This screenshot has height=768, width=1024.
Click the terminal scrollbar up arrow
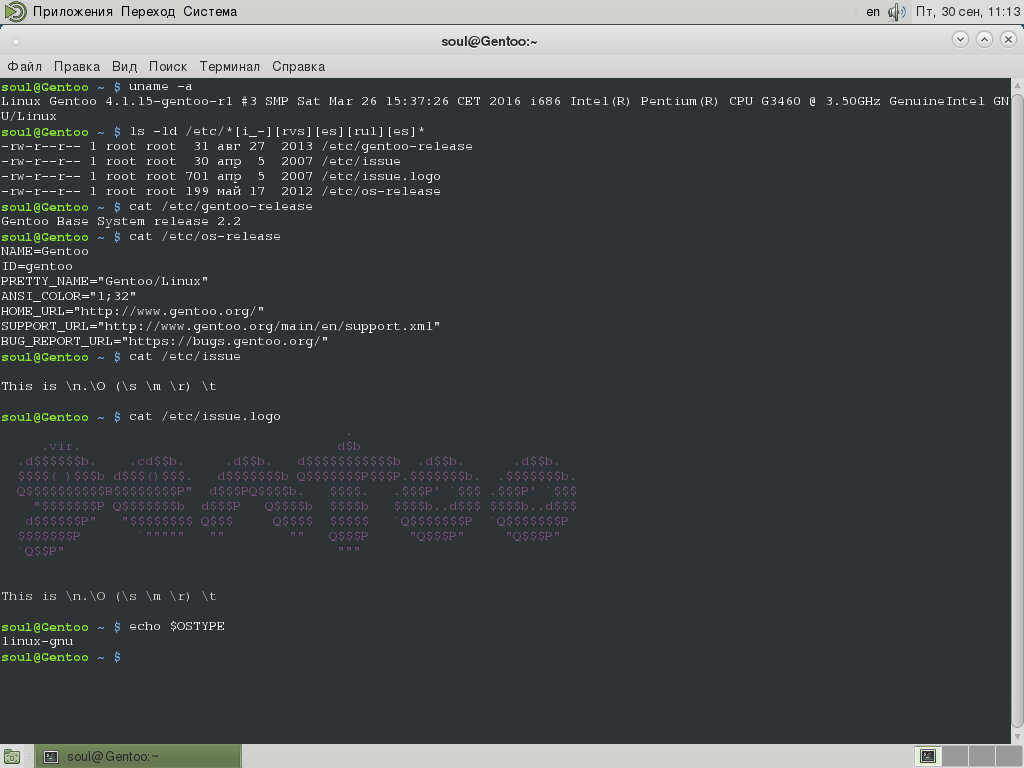(1017, 85)
